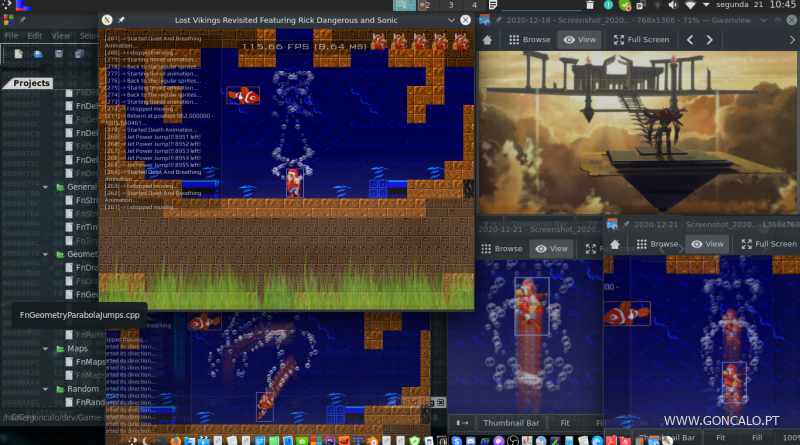
Task: Click the lightbulb tray icon
Action: pos(657,5)
